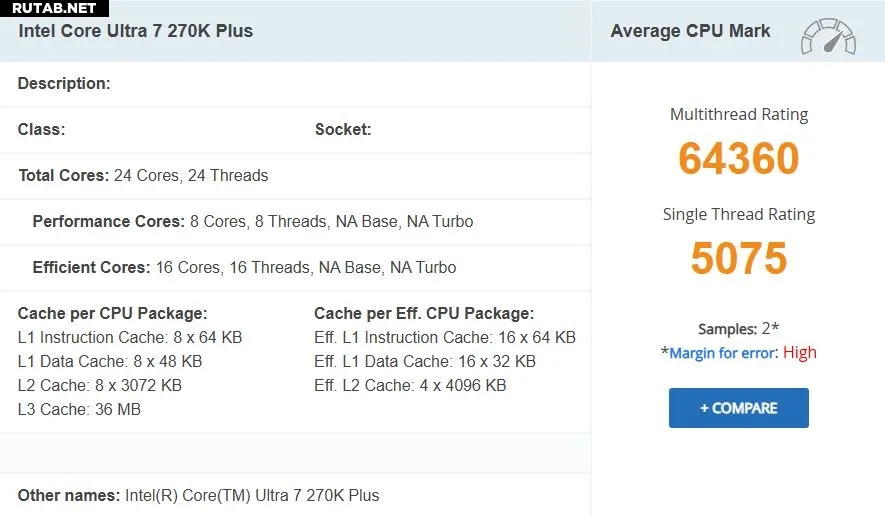Click the Total Cores row
The image size is (885, 517).
(143, 176)
